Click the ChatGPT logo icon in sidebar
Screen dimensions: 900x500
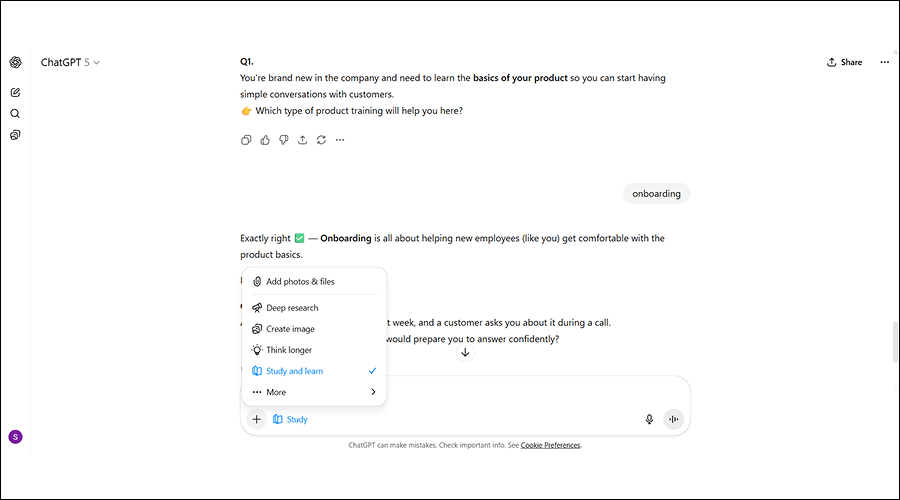point(15,62)
